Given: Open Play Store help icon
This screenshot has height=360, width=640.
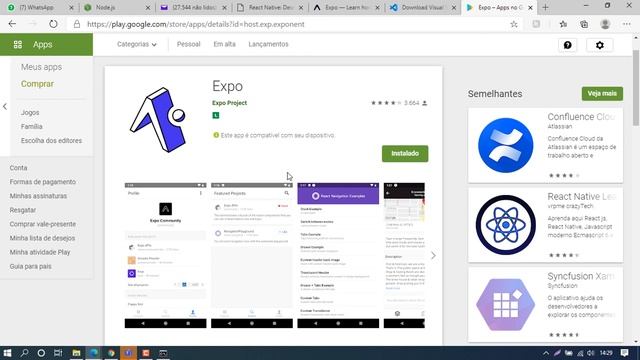Looking at the screenshot, I should pos(568,45).
